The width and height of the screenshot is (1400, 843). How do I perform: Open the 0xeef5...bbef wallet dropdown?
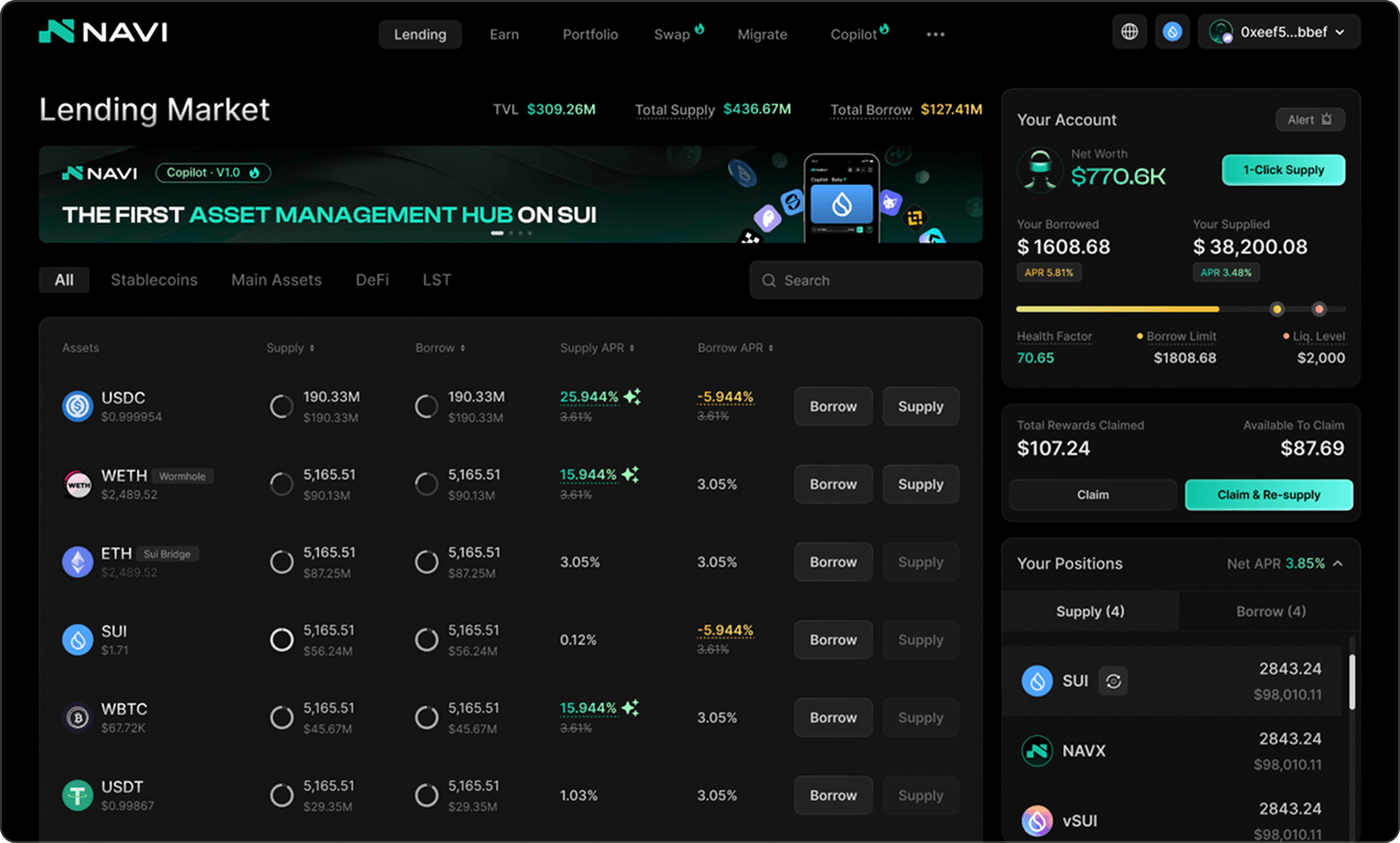(x=1279, y=31)
